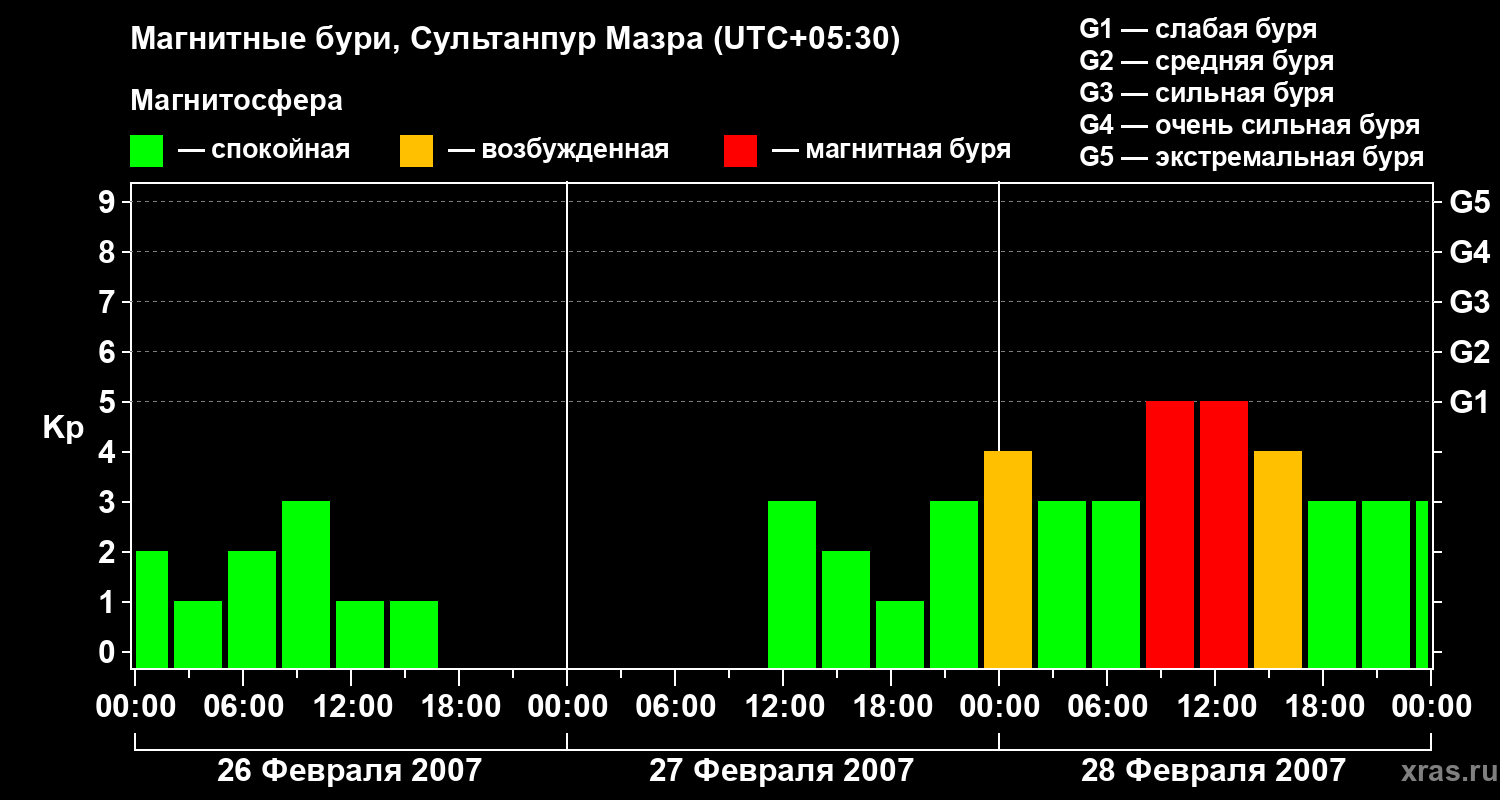Click the green 'спокойная' legend swatch
The width and height of the screenshot is (1500, 800).
point(147,150)
